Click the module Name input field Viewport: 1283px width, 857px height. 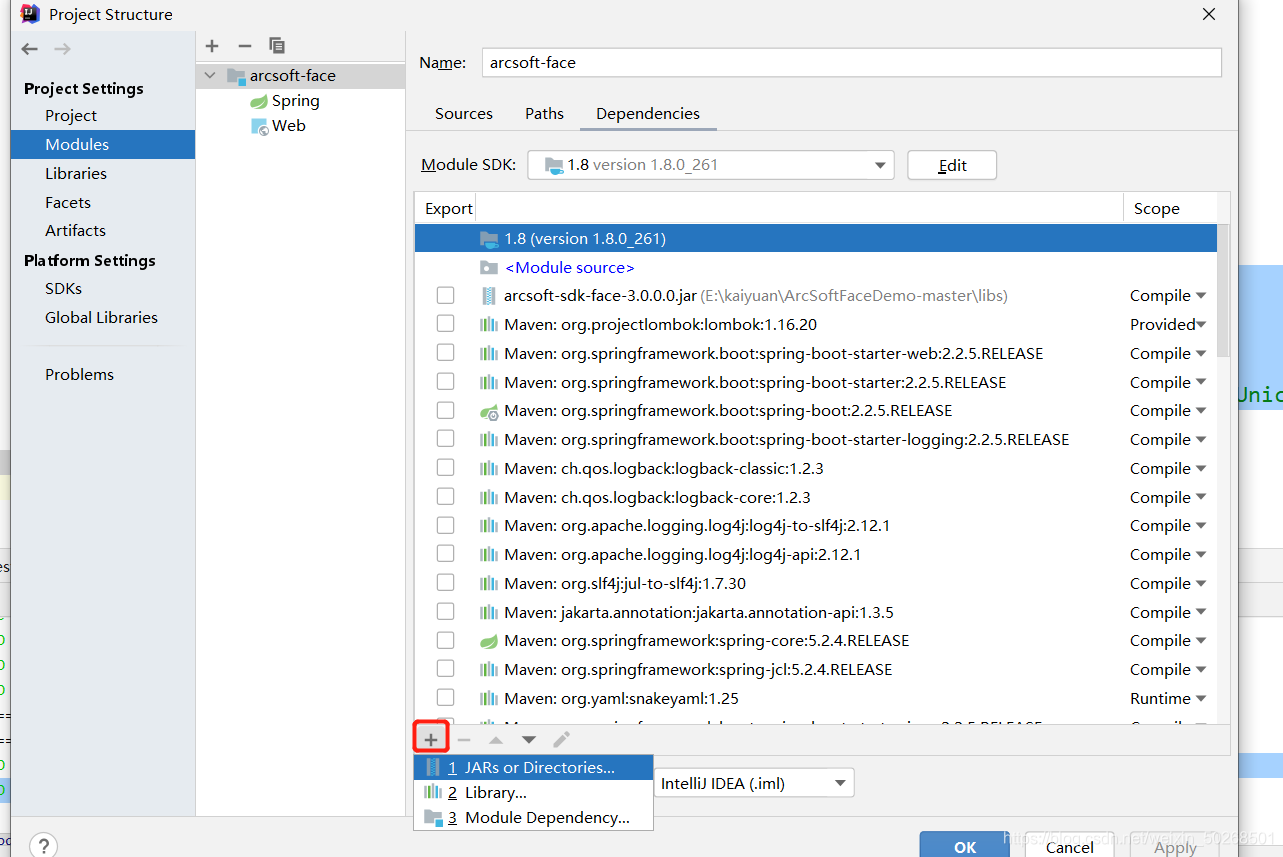[x=851, y=62]
